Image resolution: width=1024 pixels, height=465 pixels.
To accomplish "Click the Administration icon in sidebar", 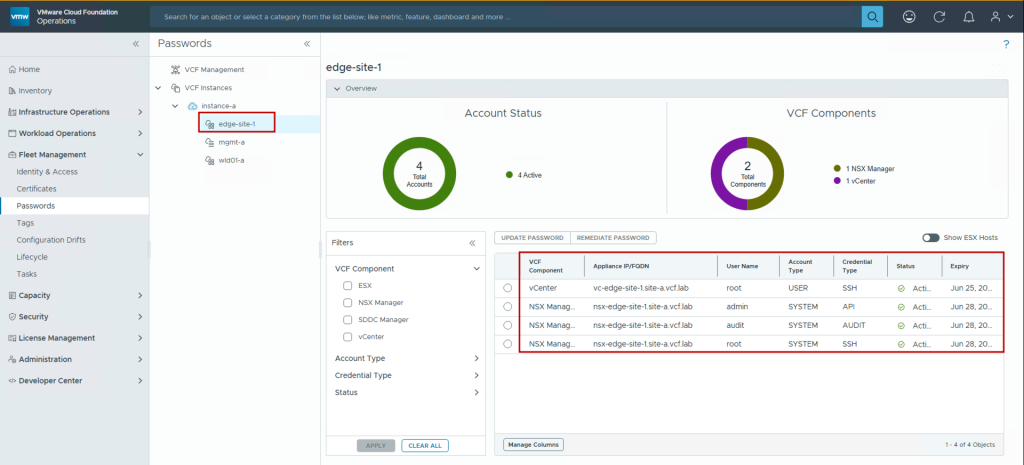I will (x=12, y=359).
